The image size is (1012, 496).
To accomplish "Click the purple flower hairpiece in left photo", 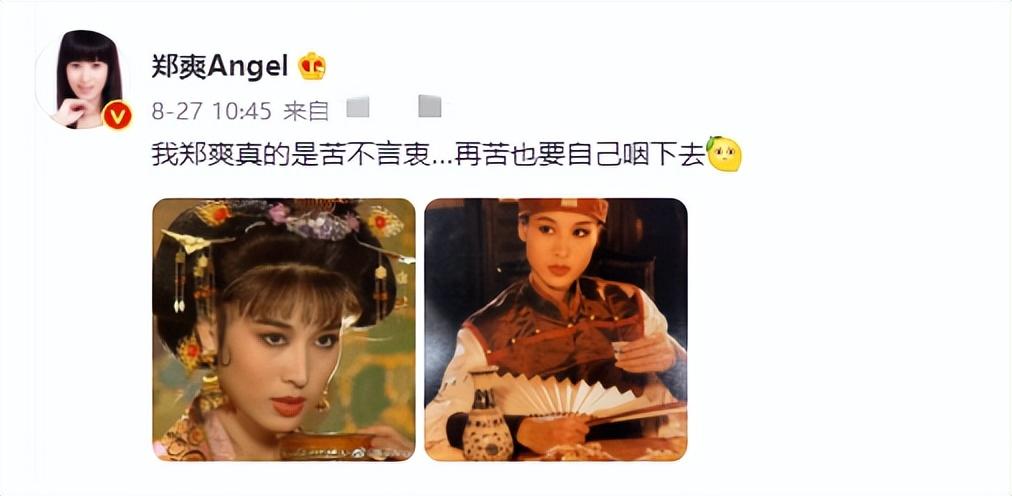I will click(x=316, y=223).
